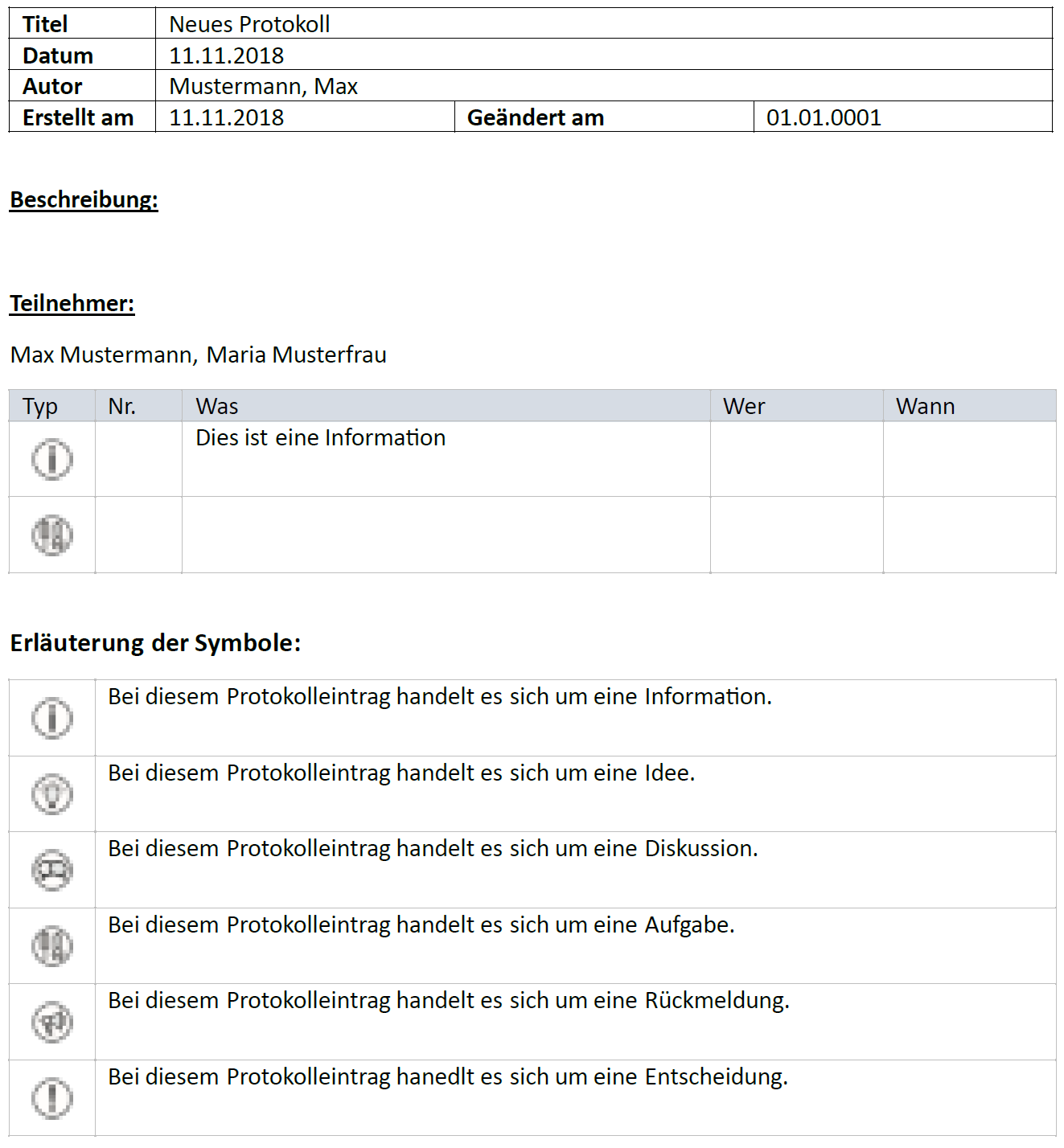
Task: Click the text 'Dies ist eine Information'
Action: [320, 437]
